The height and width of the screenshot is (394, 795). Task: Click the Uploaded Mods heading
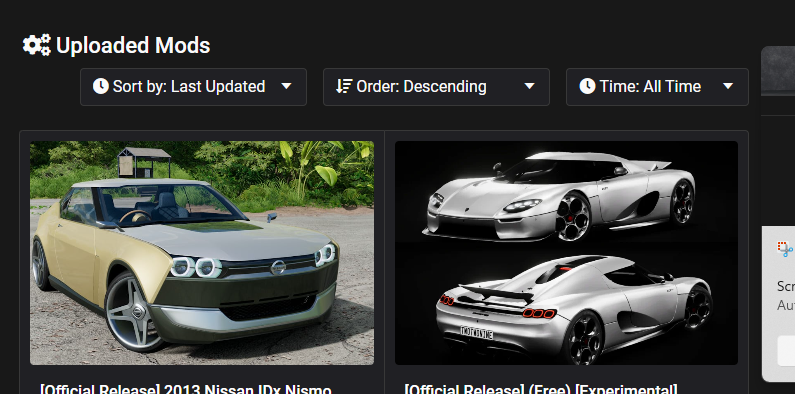[133, 45]
